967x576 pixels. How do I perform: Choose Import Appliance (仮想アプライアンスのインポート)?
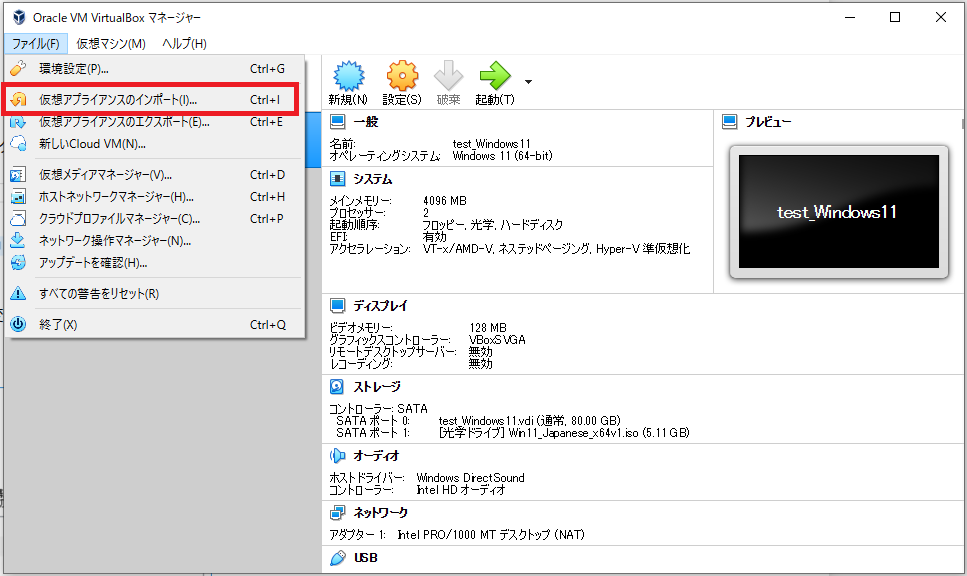coord(154,99)
